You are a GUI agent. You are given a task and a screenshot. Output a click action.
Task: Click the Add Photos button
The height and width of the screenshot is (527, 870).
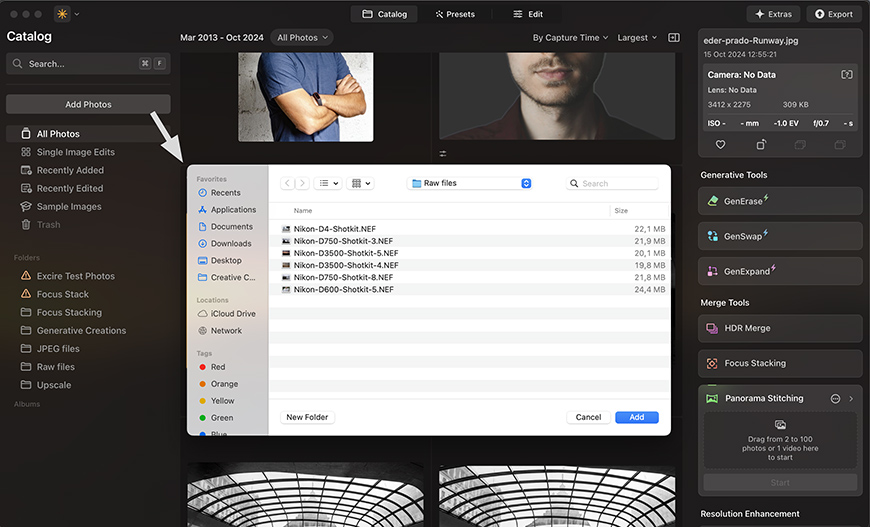[88, 104]
